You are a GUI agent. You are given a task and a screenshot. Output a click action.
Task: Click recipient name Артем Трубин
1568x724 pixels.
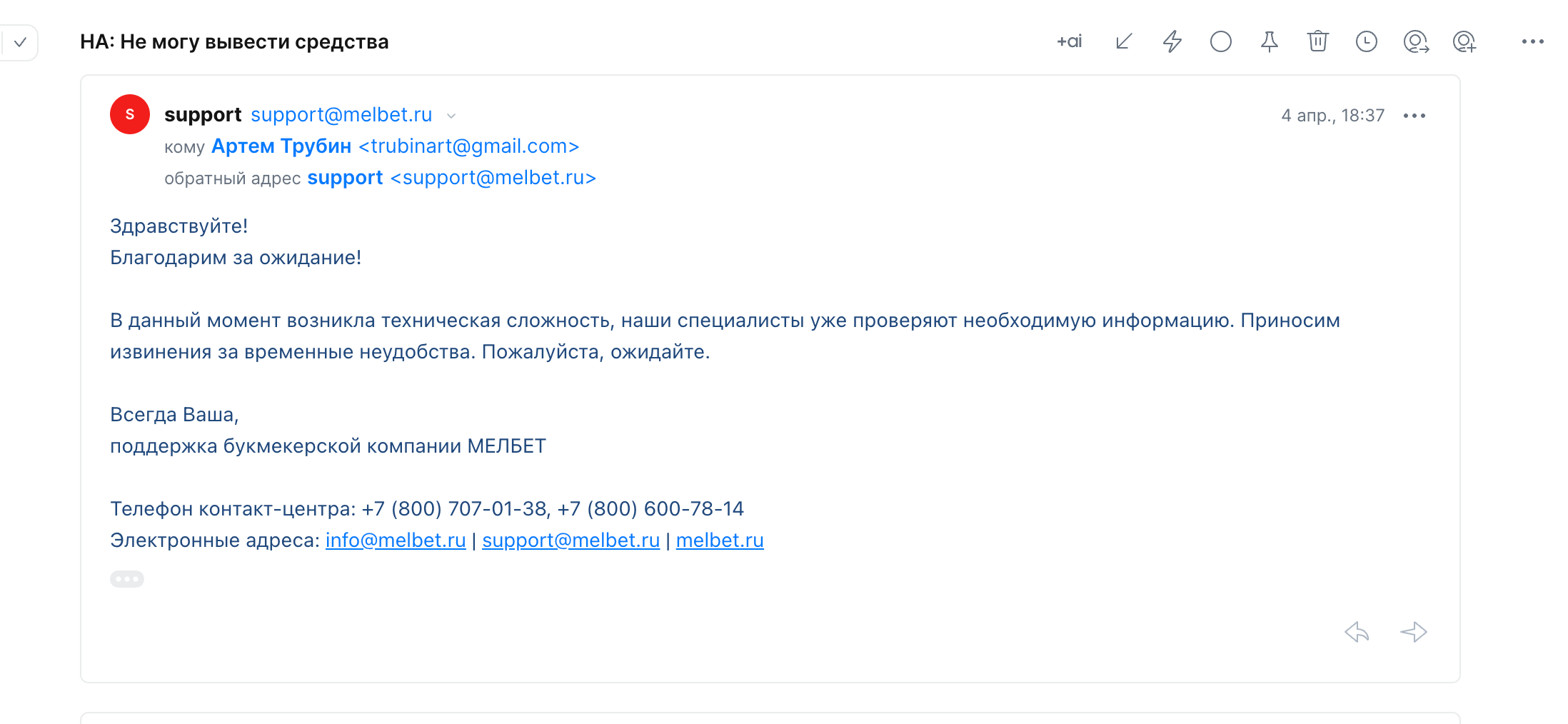tap(281, 146)
